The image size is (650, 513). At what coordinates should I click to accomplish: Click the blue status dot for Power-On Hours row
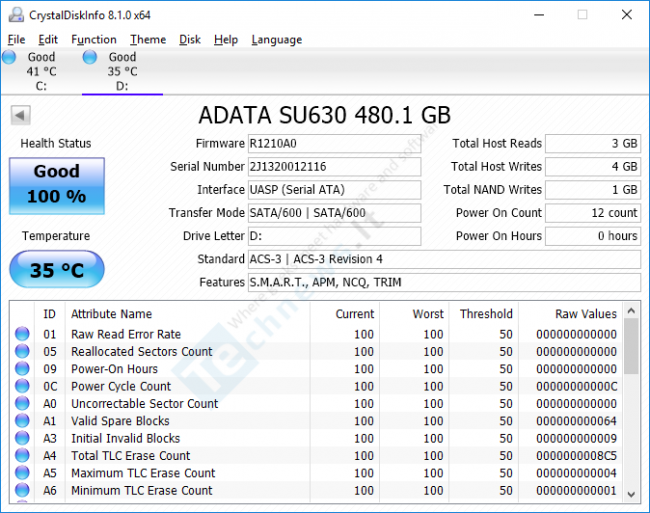click(22, 368)
